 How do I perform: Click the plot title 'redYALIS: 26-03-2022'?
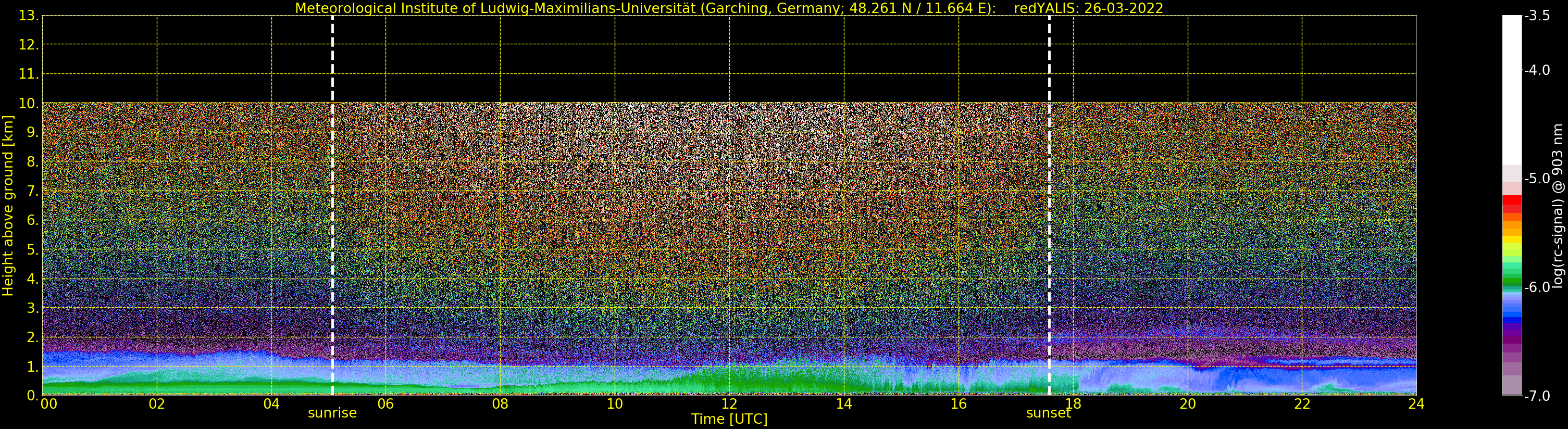click(x=1088, y=8)
